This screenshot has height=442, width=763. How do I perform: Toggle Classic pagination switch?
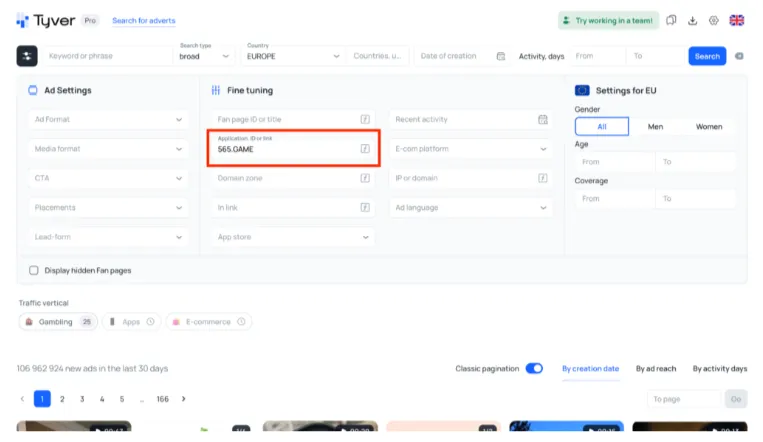coord(534,368)
